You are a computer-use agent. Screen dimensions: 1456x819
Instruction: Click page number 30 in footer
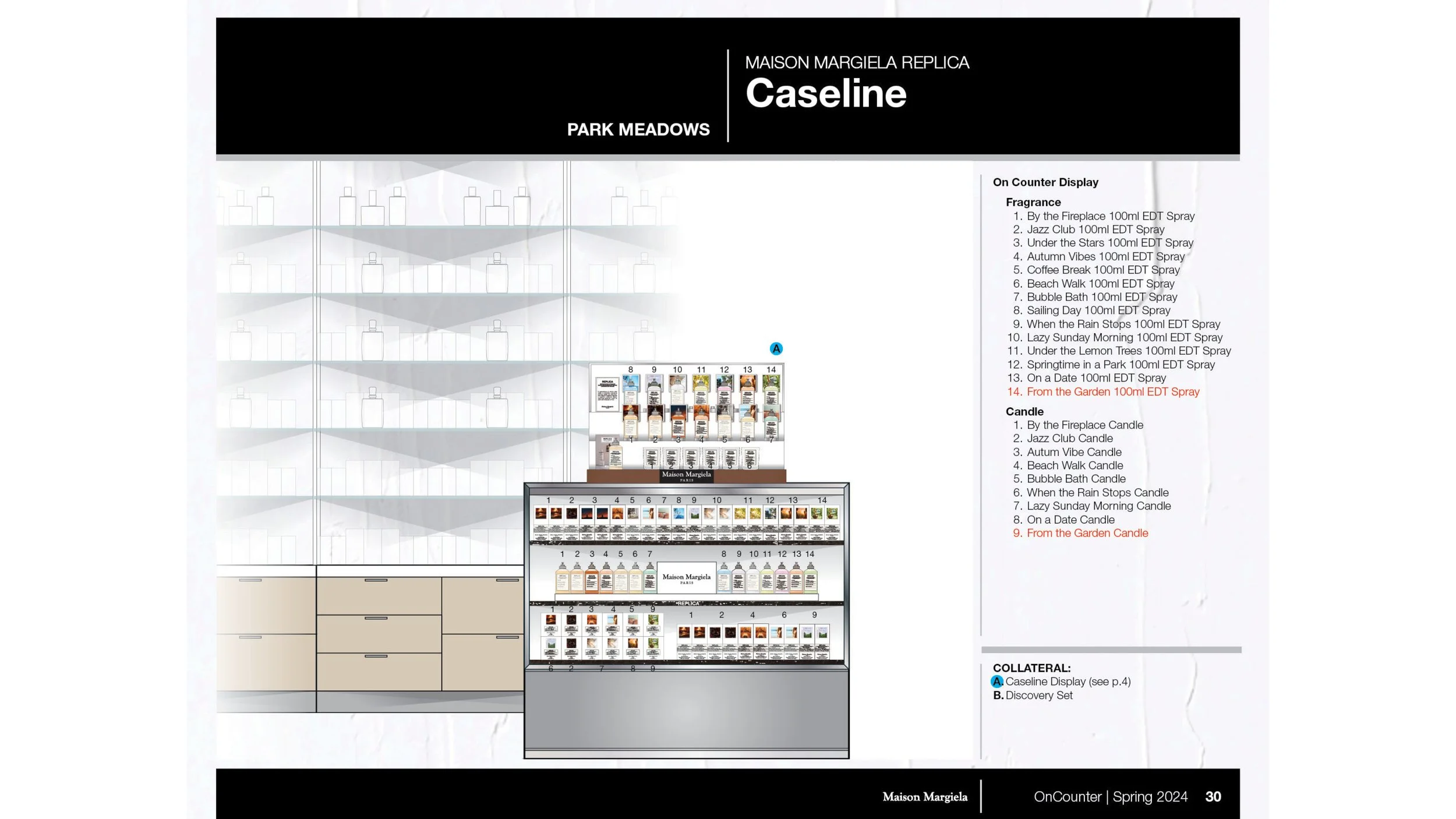pos(1213,797)
